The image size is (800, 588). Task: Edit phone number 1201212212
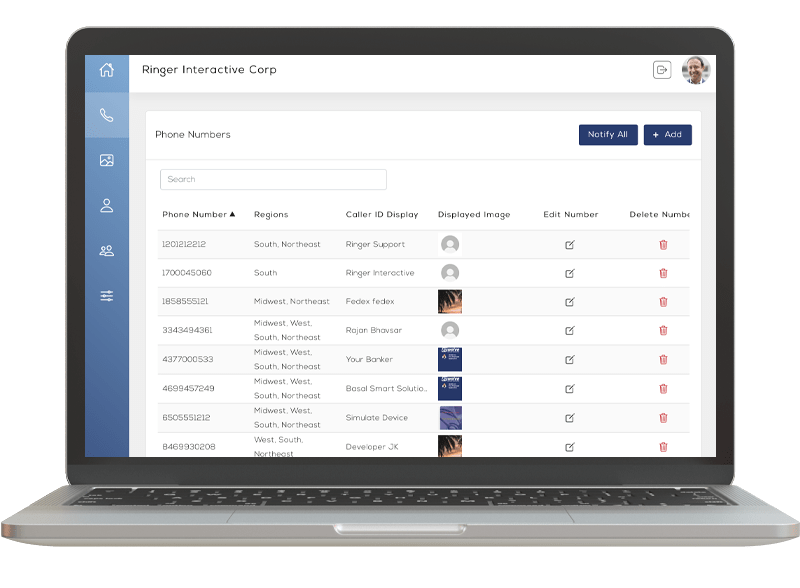570,244
